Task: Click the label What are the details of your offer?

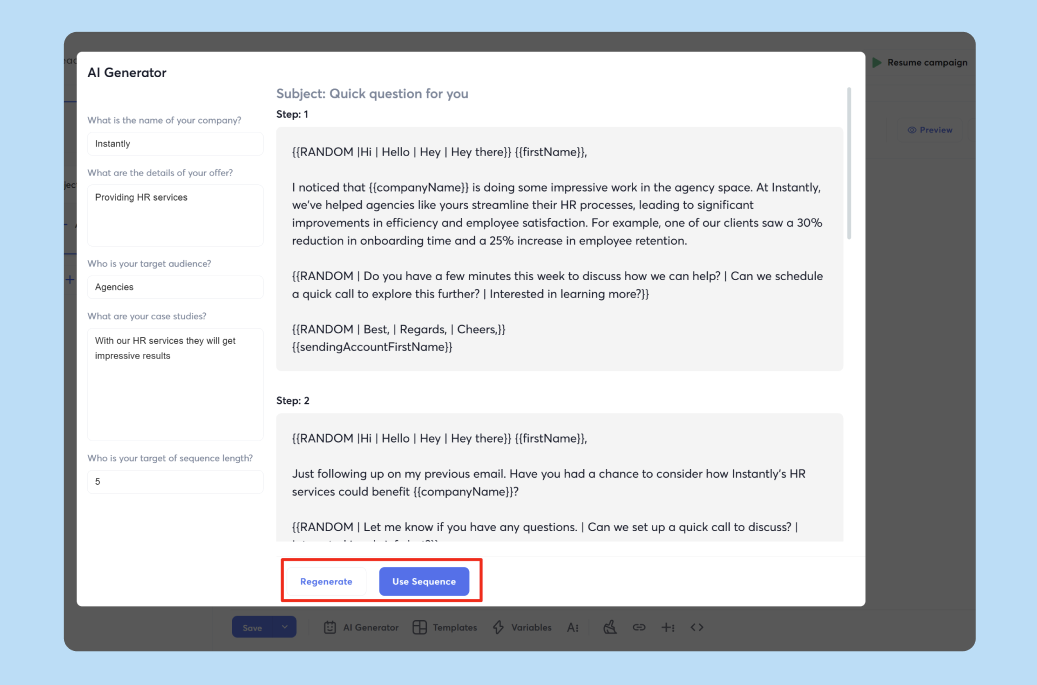Action: coord(160,173)
